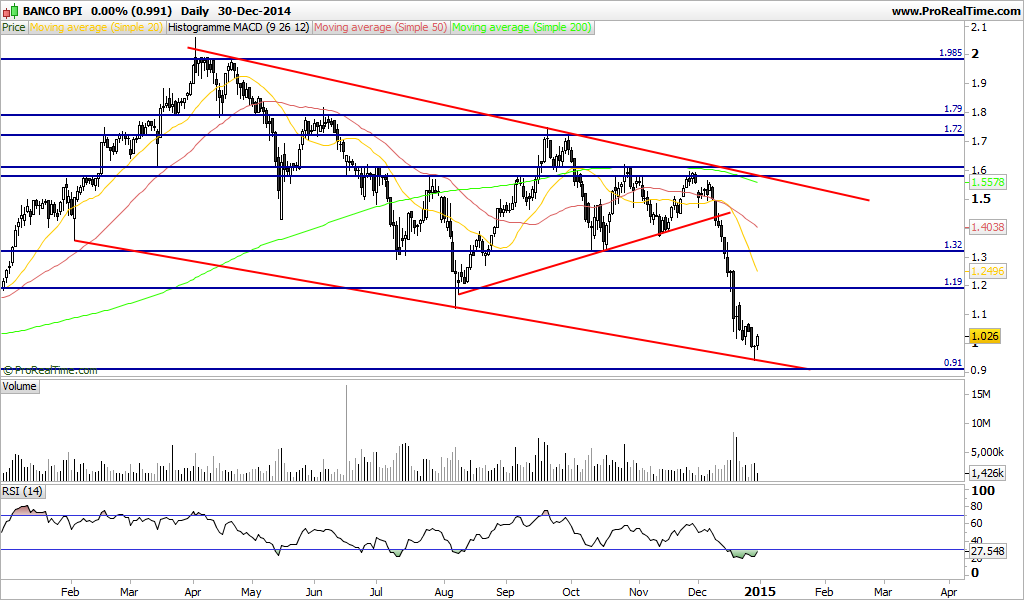
Task: Click the Oct label on time axis
Action: 571,592
